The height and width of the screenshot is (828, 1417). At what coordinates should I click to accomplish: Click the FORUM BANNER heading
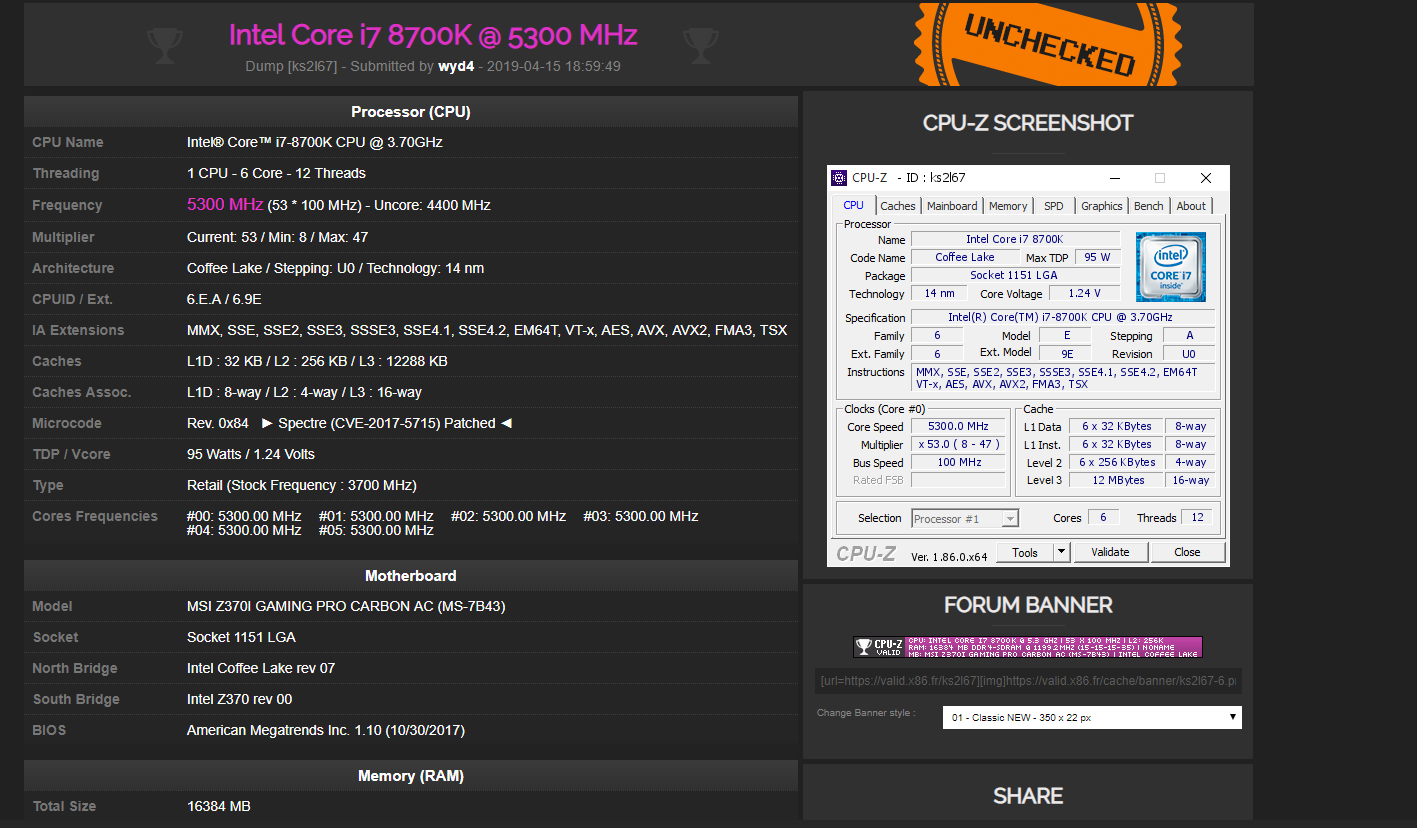1028,605
